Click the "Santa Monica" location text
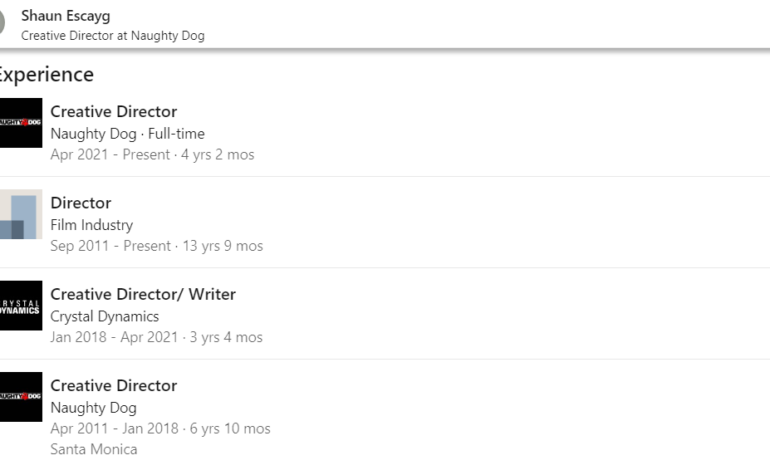The image size is (770, 470). 94,450
